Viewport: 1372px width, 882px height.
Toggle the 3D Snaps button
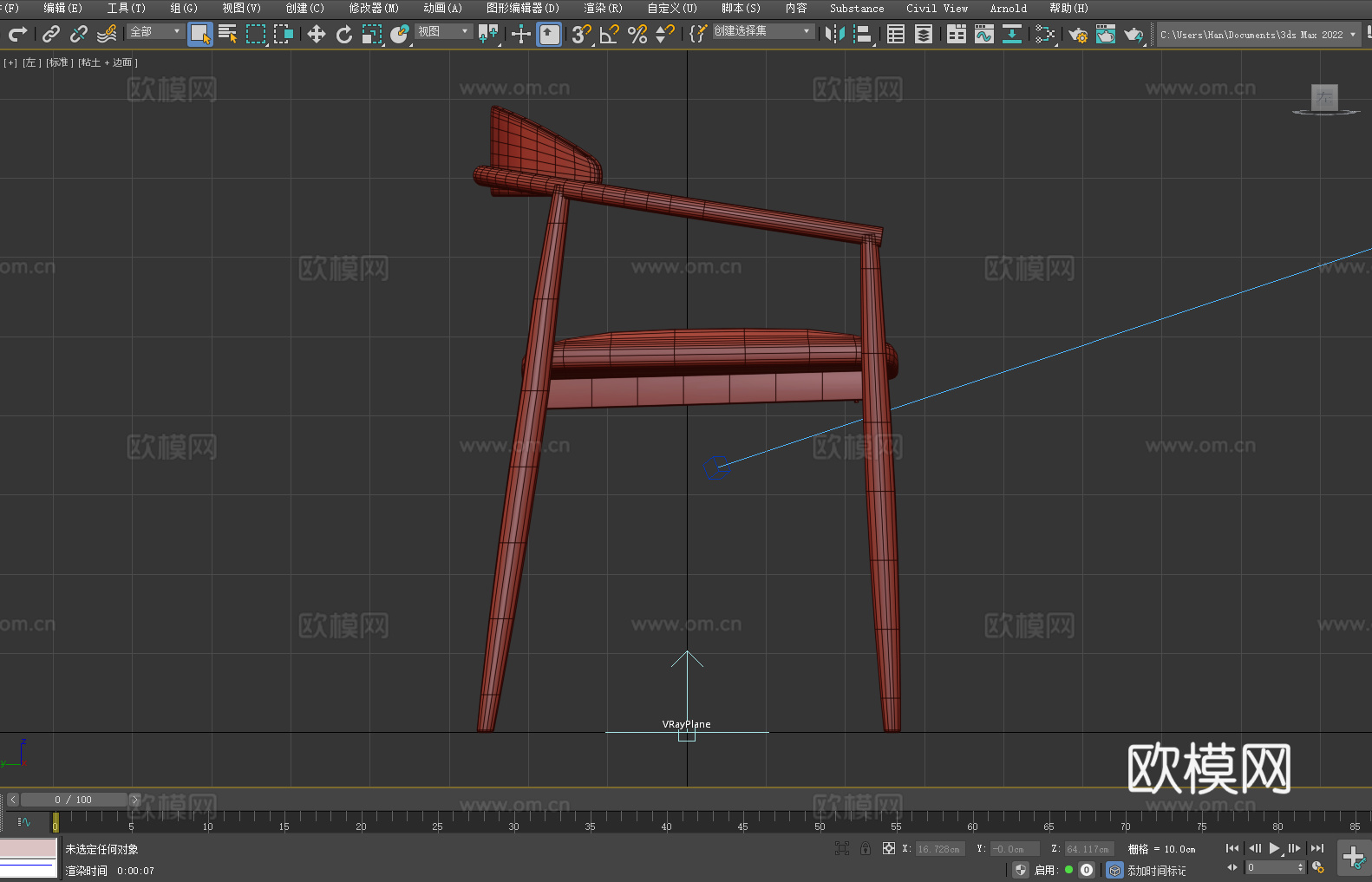point(582,34)
